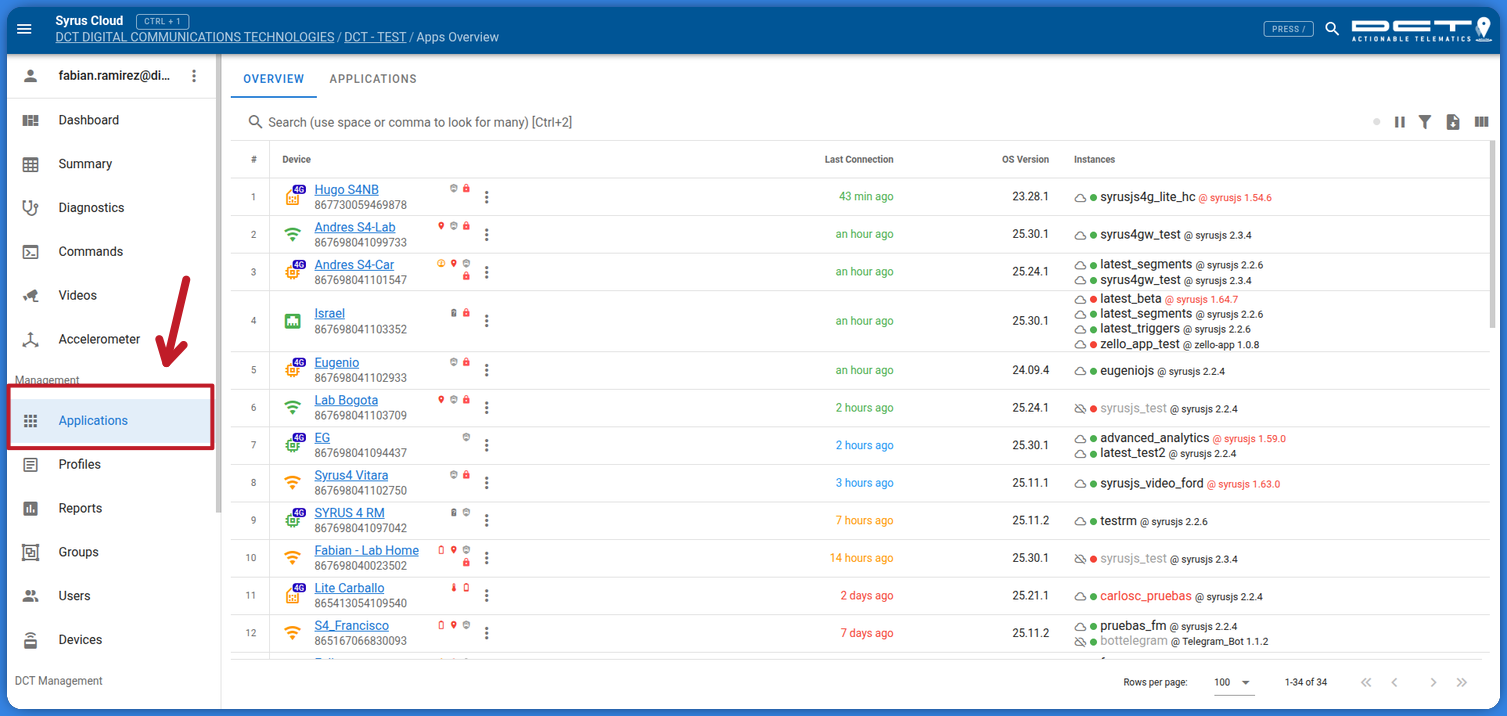Pause auto-refresh of the device table

1400,122
